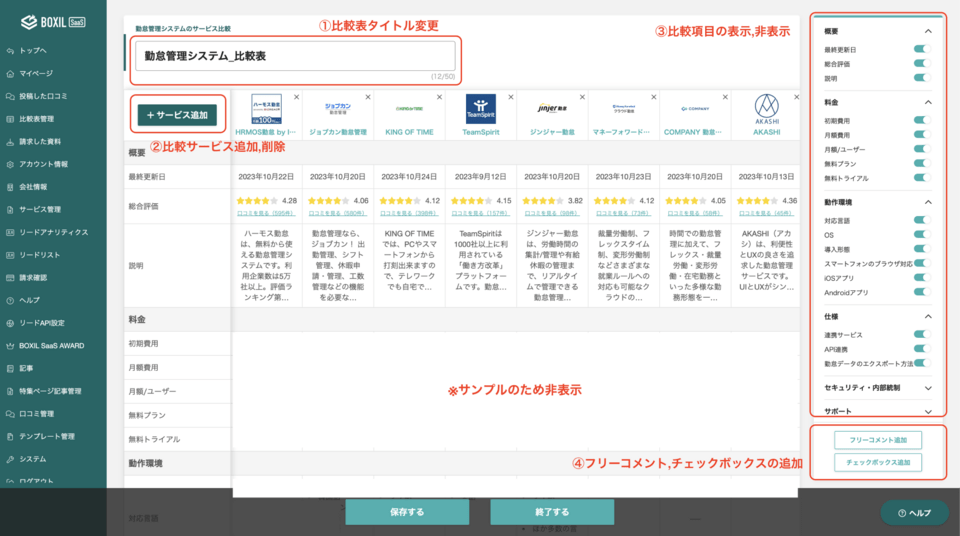Remove HRMOS勤怠 from the comparison
The height and width of the screenshot is (536, 960).
tap(296, 97)
